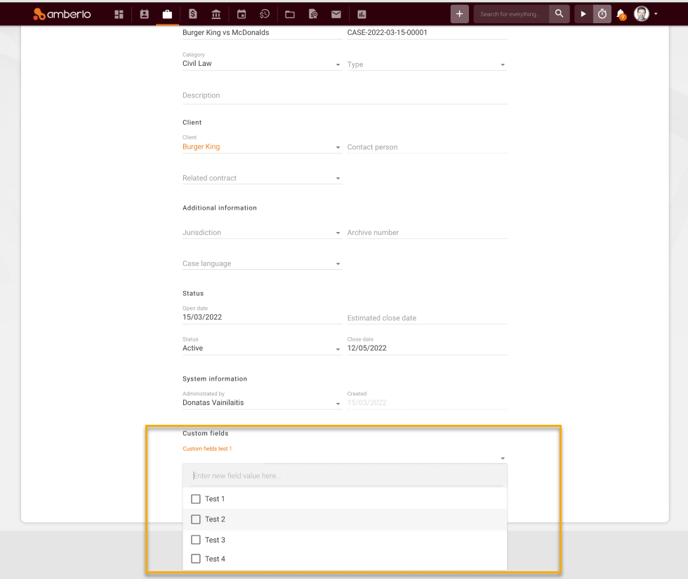Open the Status Active dropdown
The height and width of the screenshot is (579, 688).
coord(262,348)
